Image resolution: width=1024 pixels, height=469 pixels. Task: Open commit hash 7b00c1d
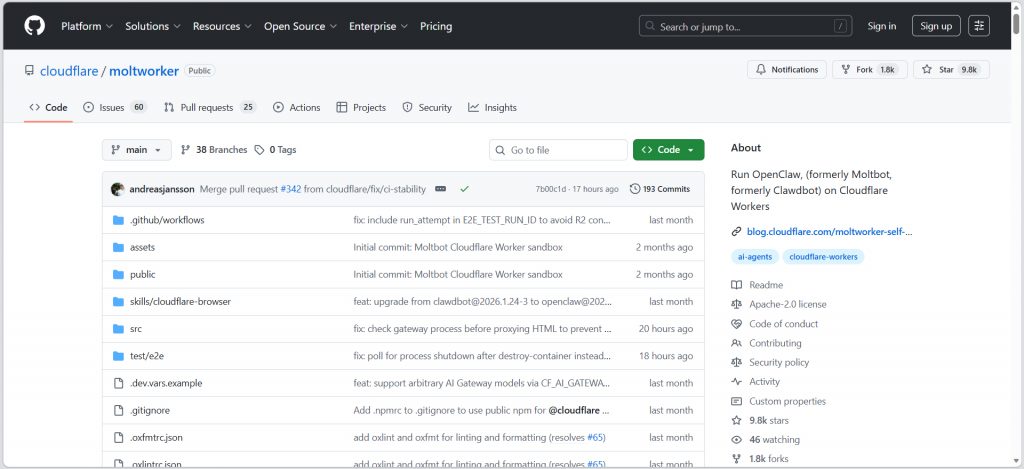(x=551, y=189)
